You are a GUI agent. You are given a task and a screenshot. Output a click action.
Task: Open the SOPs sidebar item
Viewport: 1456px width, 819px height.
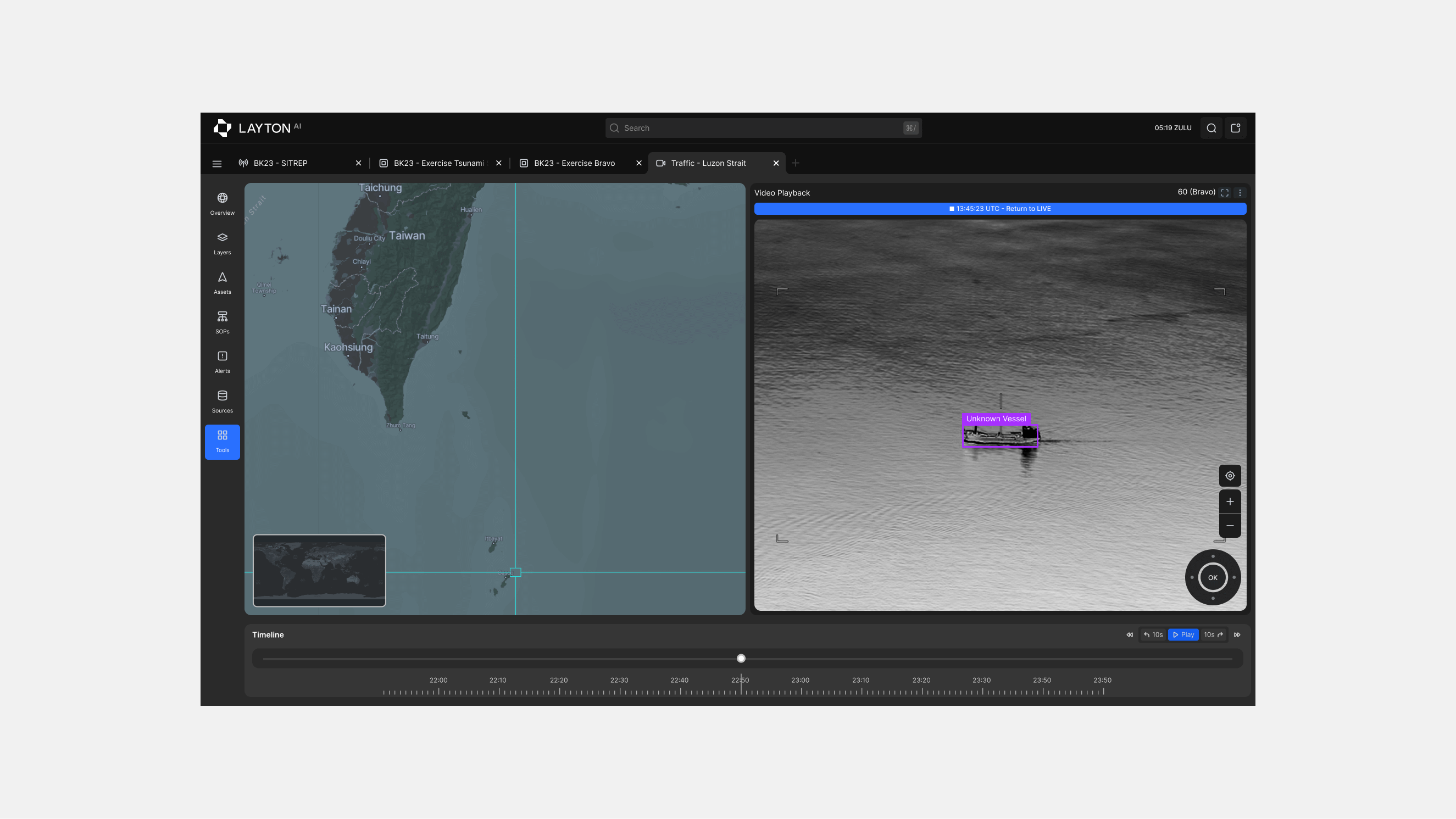(222, 323)
